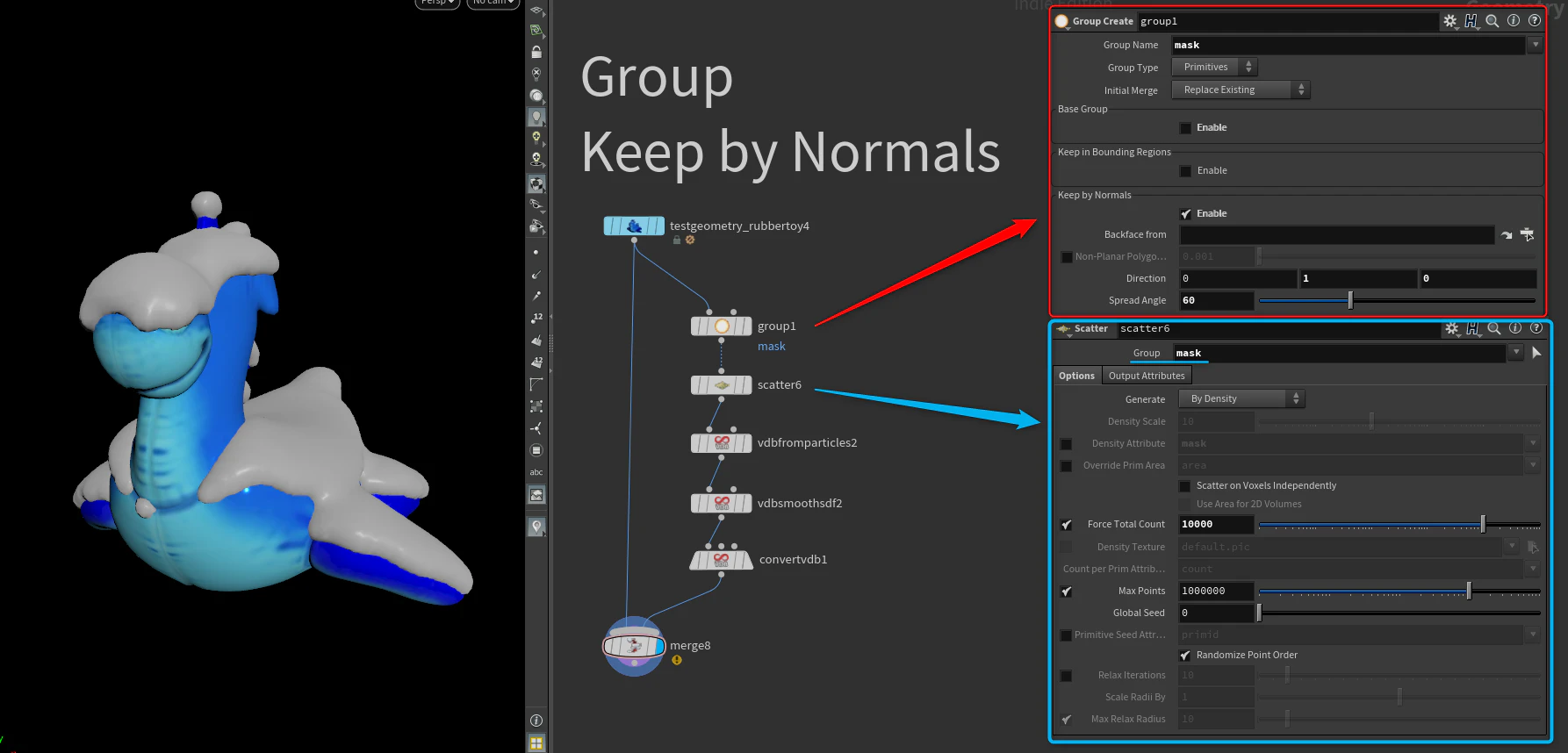The width and height of the screenshot is (1568, 753).
Task: Click the Spread Angle value field
Action: 1216,300
